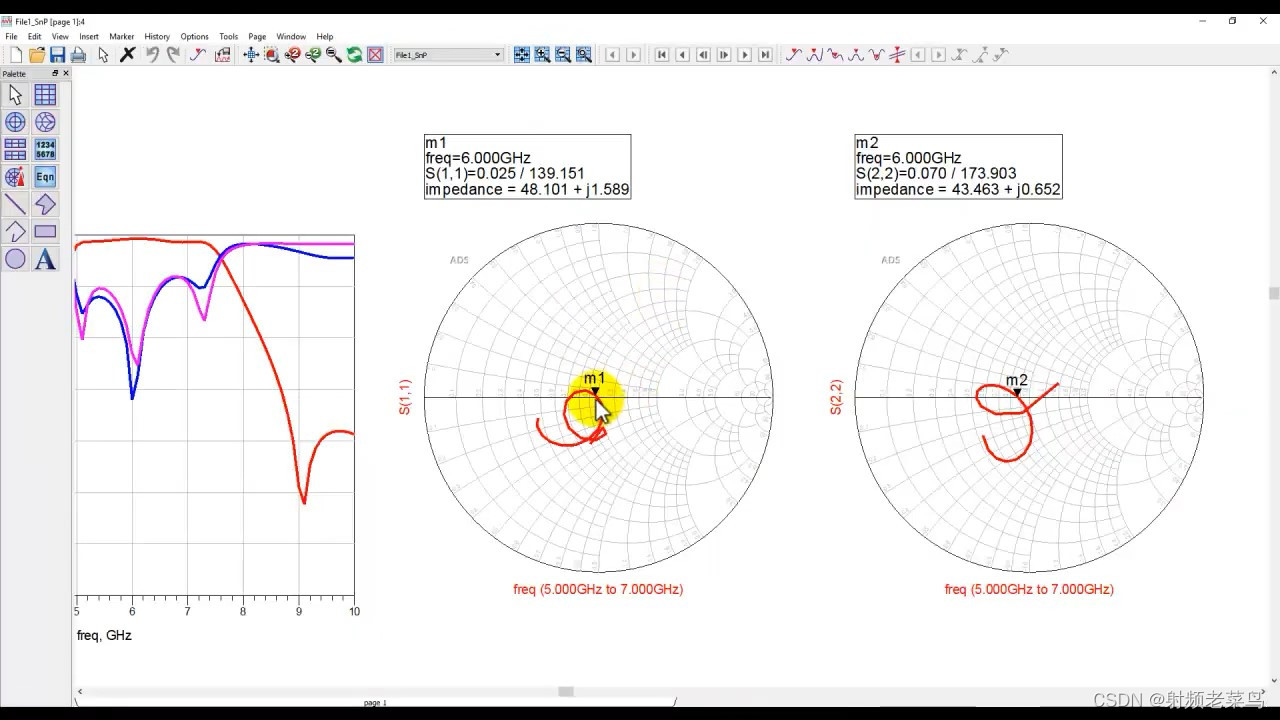The image size is (1280, 720).
Task: Open the History menu
Action: pyautogui.click(x=157, y=37)
